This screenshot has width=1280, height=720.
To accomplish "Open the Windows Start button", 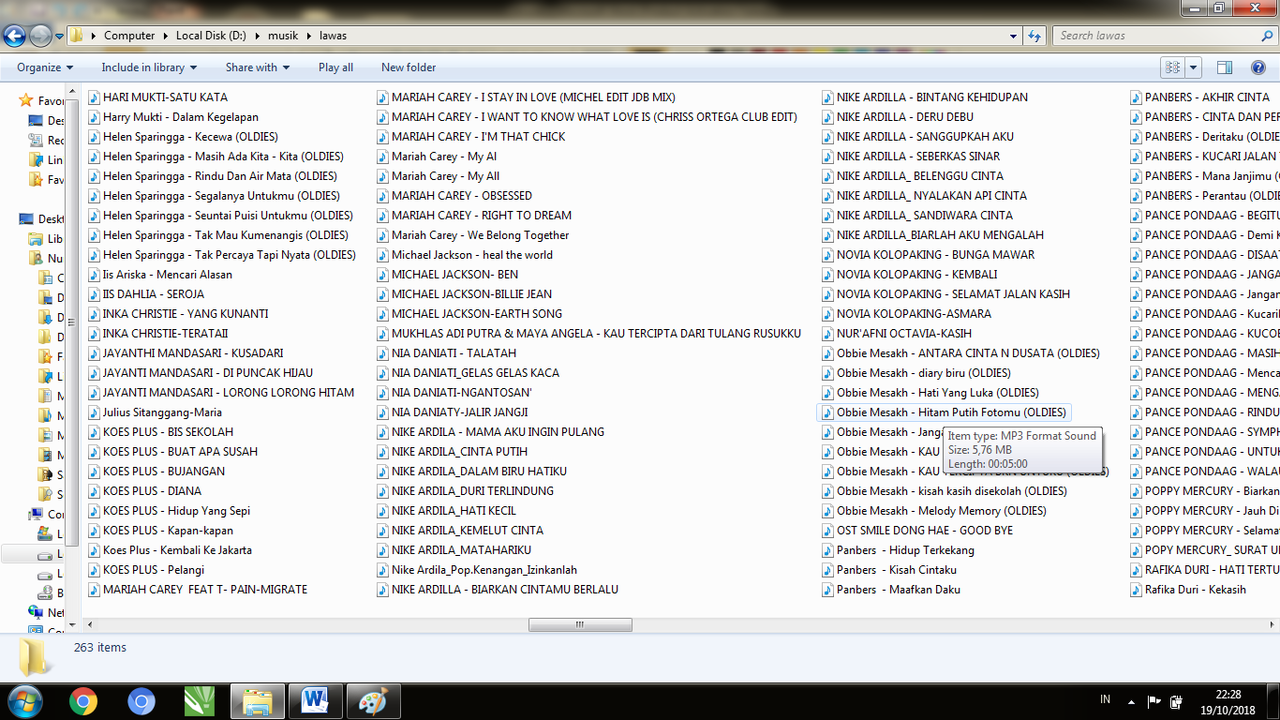I will (x=24, y=701).
